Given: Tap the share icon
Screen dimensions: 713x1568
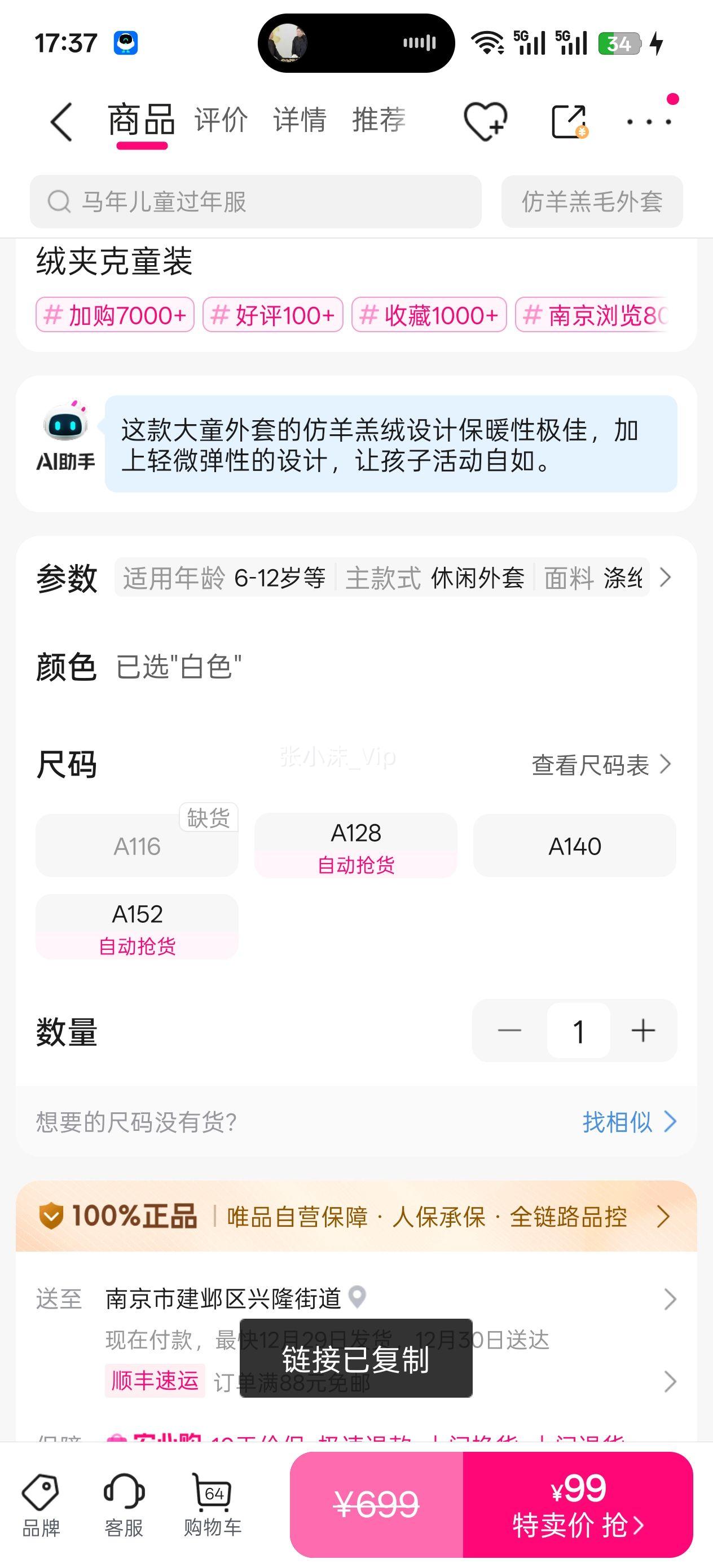Looking at the screenshot, I should pyautogui.click(x=569, y=122).
